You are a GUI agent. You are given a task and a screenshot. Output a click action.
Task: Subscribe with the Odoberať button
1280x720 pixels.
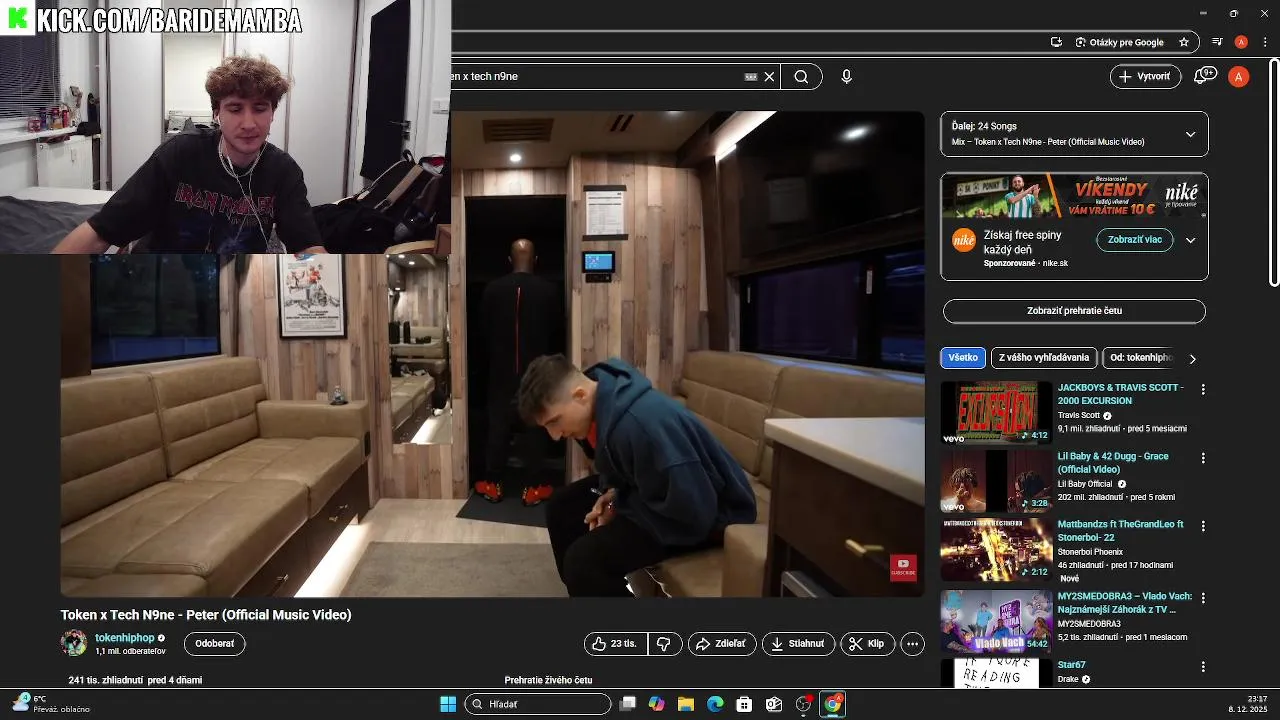point(214,644)
